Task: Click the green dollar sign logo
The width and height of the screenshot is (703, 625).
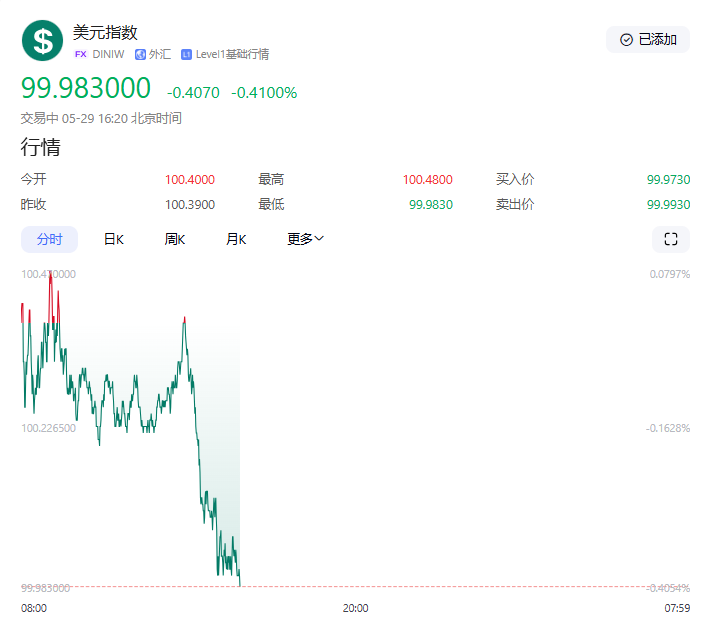Action: point(42,40)
